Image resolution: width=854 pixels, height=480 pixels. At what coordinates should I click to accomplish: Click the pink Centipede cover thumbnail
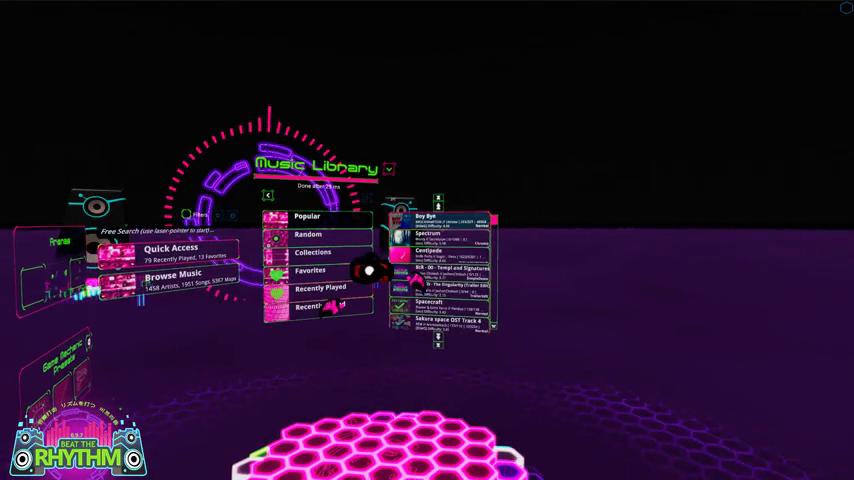[401, 256]
